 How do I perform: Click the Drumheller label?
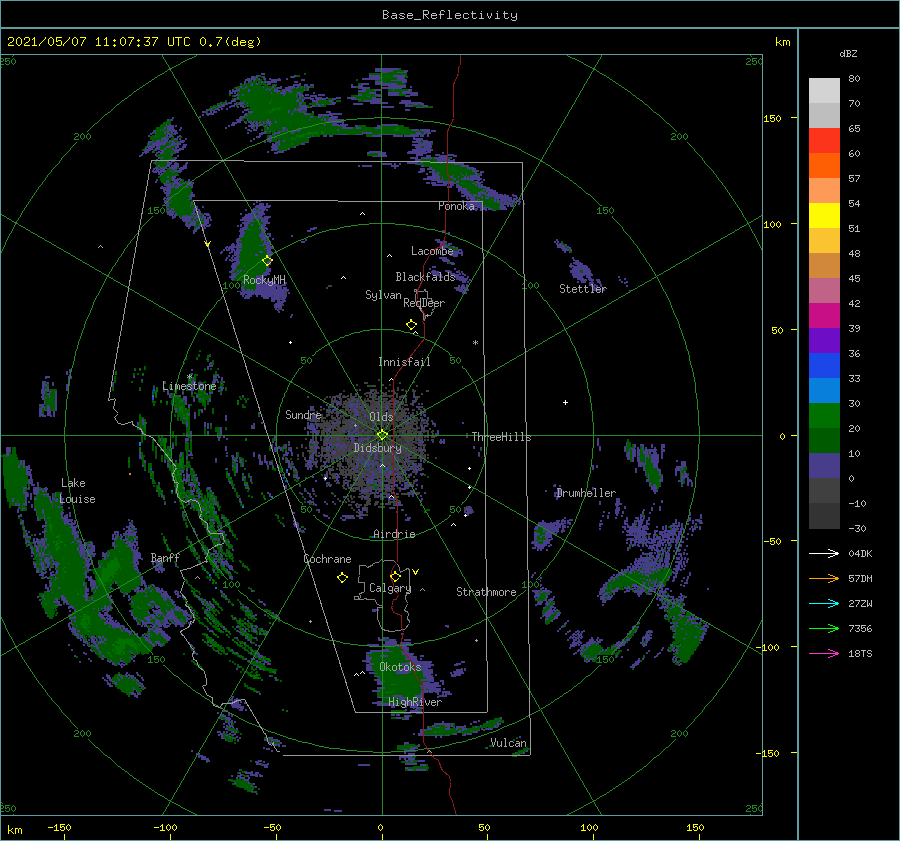586,493
